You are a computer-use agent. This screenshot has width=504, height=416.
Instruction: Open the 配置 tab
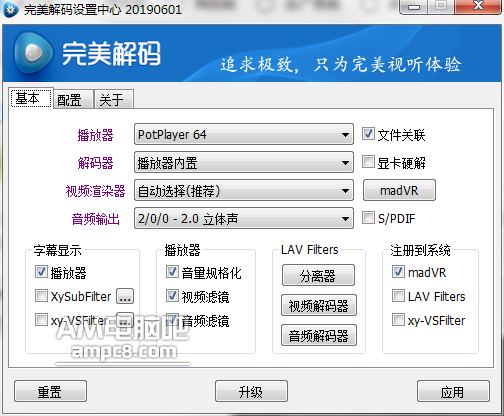73,99
